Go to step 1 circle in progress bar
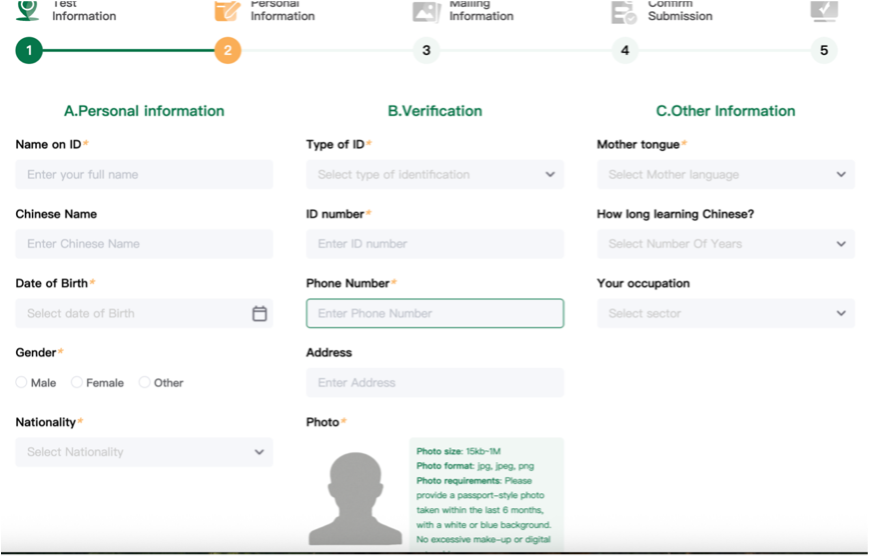The height and width of the screenshot is (559, 870). coord(29,50)
